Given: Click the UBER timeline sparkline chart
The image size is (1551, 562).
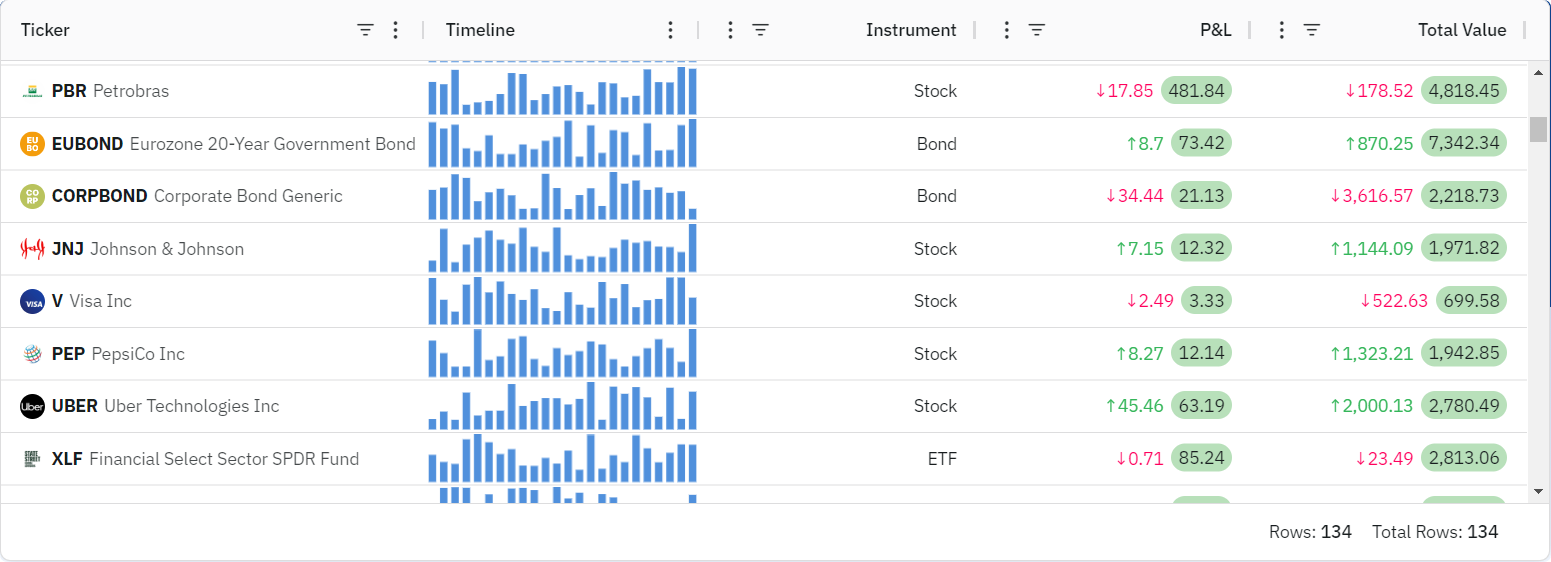Looking at the screenshot, I should [562, 406].
